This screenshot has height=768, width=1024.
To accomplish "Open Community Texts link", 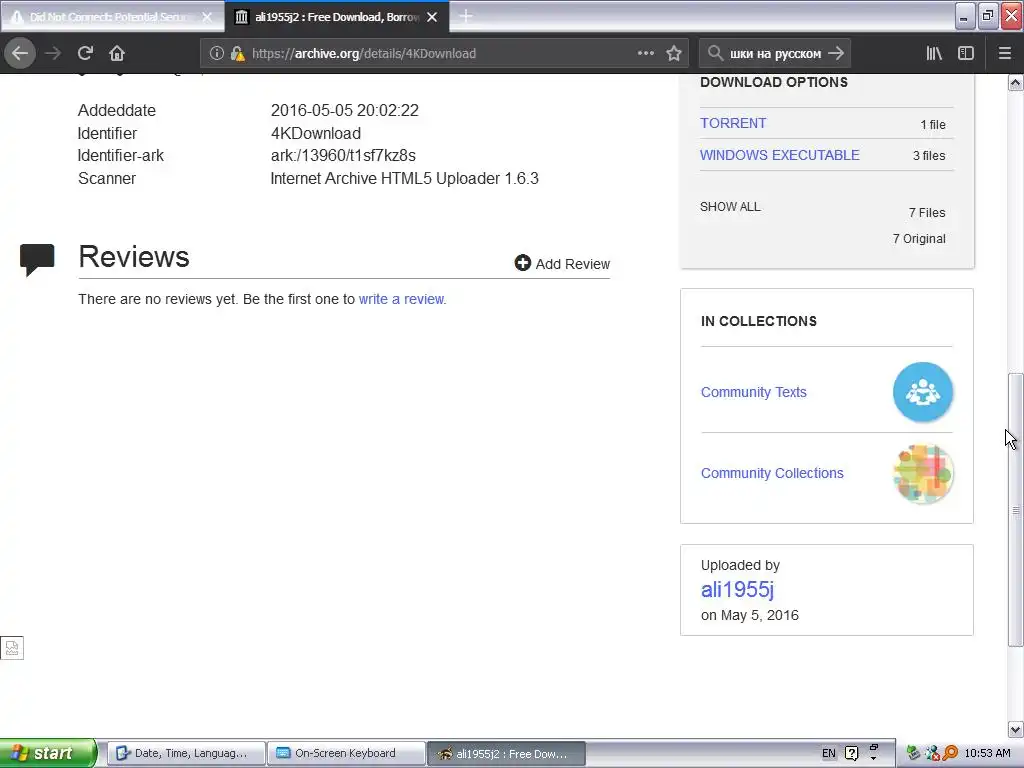I will coord(754,392).
